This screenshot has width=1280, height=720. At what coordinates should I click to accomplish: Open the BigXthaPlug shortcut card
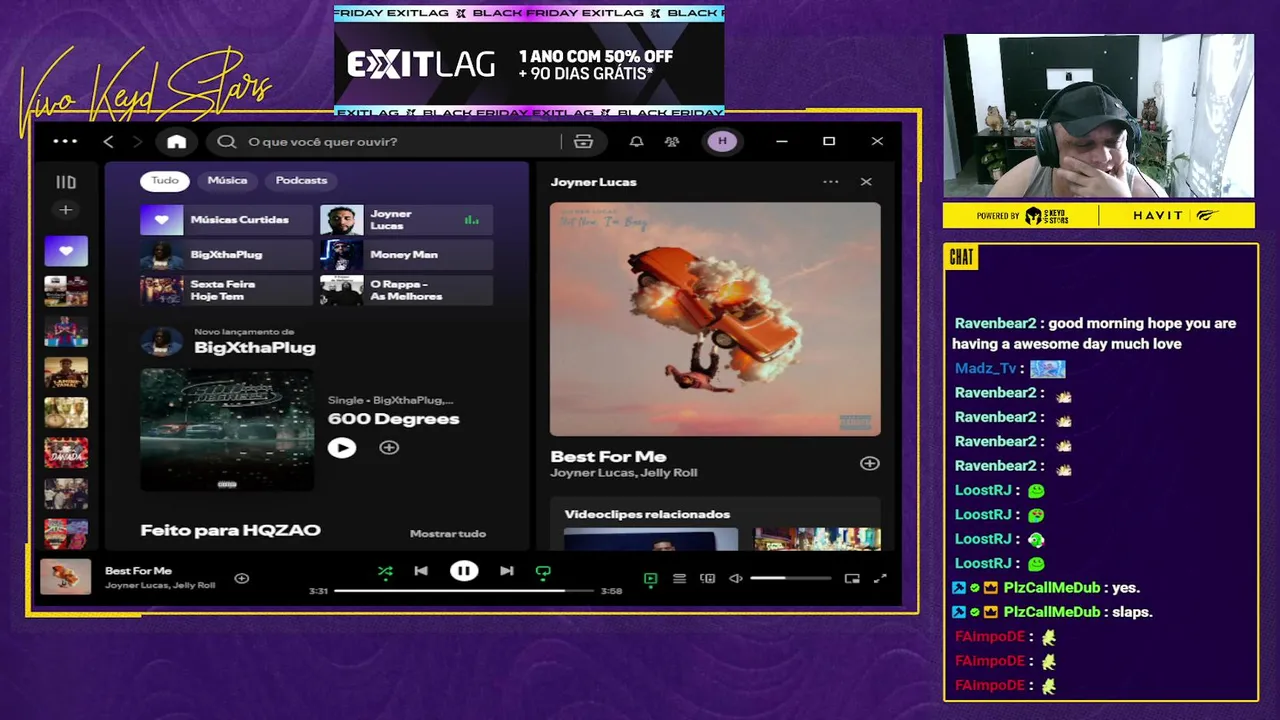pos(226,255)
